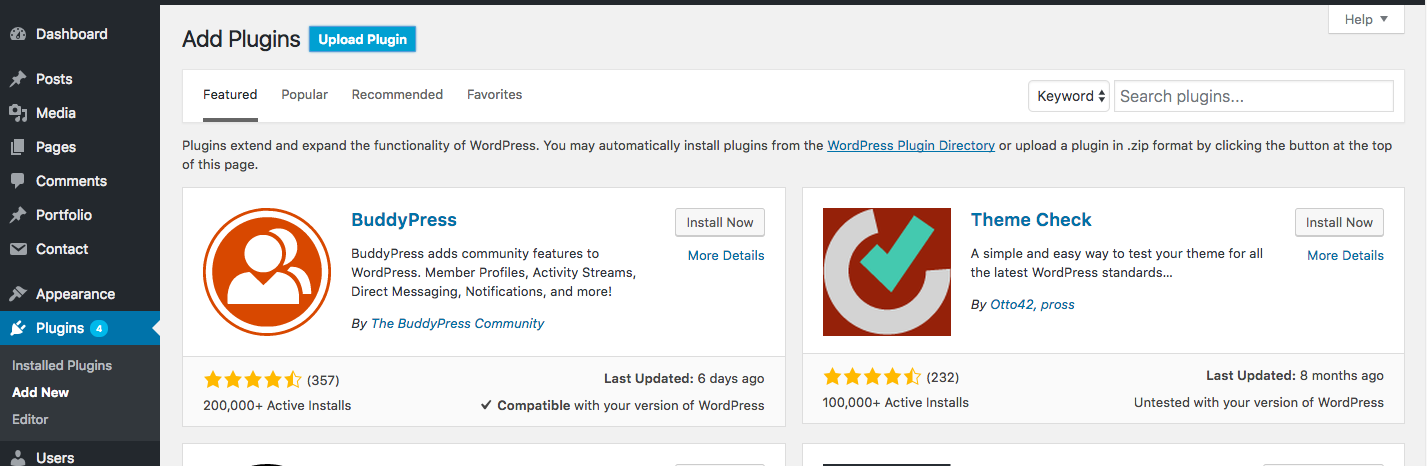Click the BuddyPress star rating
The width and height of the screenshot is (1427, 466).
(x=252, y=379)
